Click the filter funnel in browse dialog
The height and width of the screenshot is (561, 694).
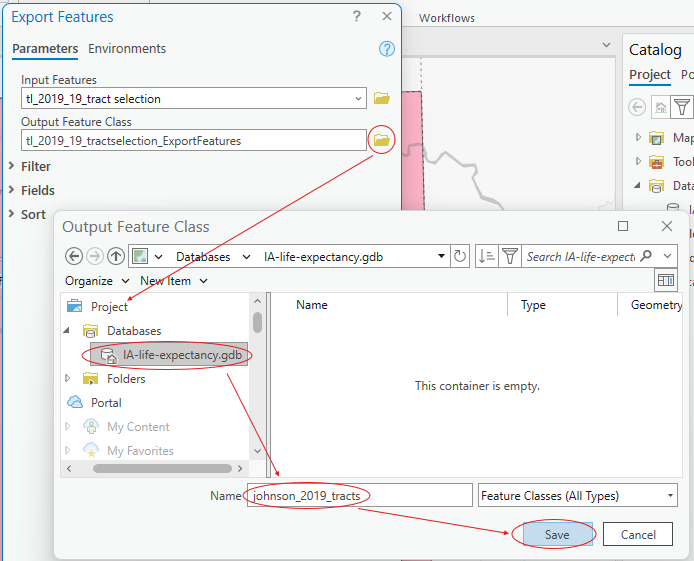pyautogui.click(x=510, y=256)
